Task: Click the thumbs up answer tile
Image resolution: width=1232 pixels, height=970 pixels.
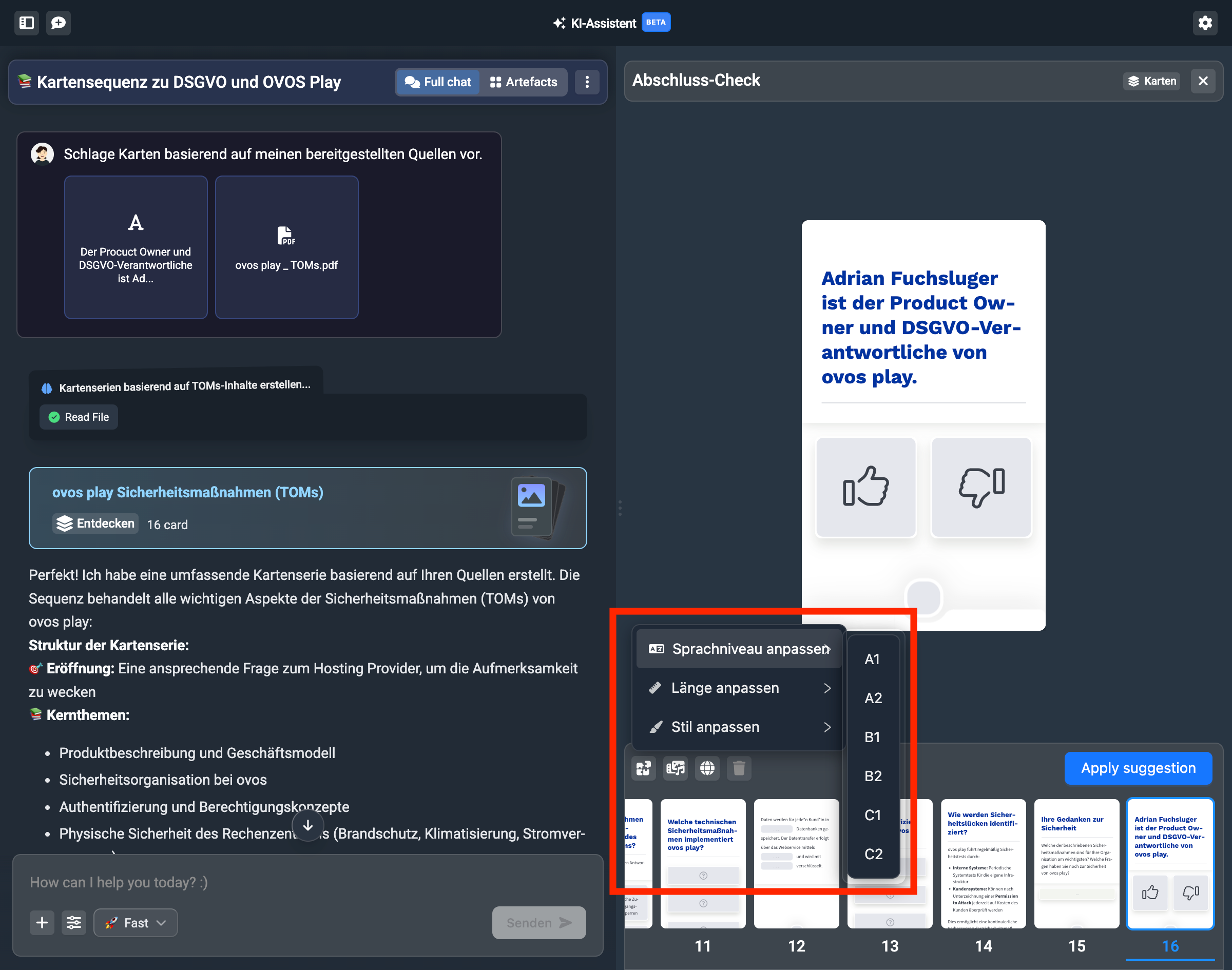Action: [x=865, y=487]
